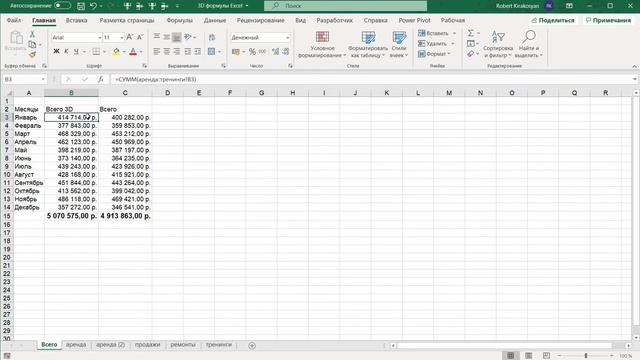This screenshot has height=360, width=640.
Task: Open number format dropdown (Денежный)
Action: [x=287, y=38]
